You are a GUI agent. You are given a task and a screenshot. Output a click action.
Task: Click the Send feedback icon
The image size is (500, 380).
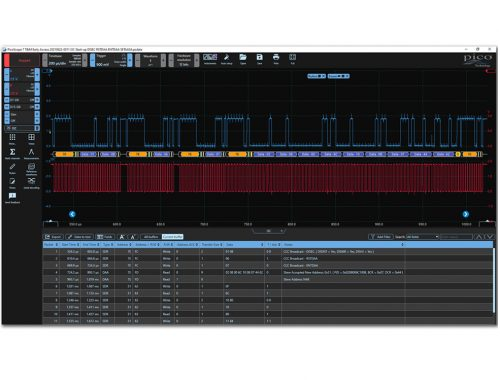point(12,198)
